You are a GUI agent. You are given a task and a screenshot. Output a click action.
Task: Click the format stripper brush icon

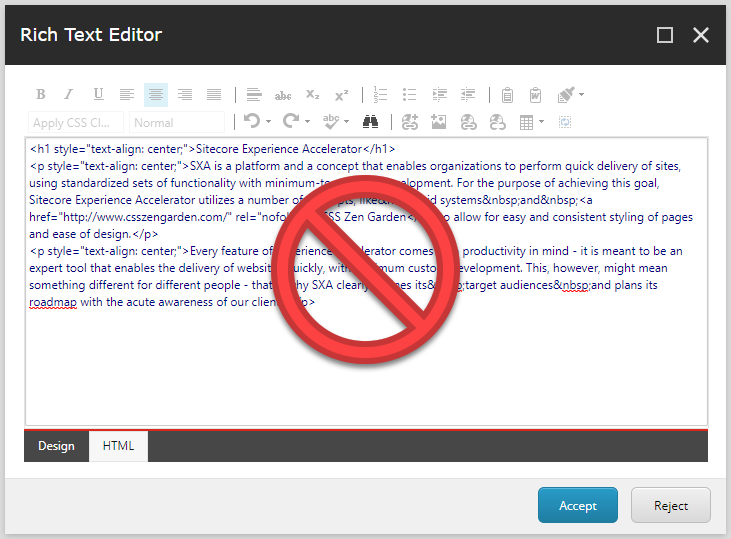(566, 95)
